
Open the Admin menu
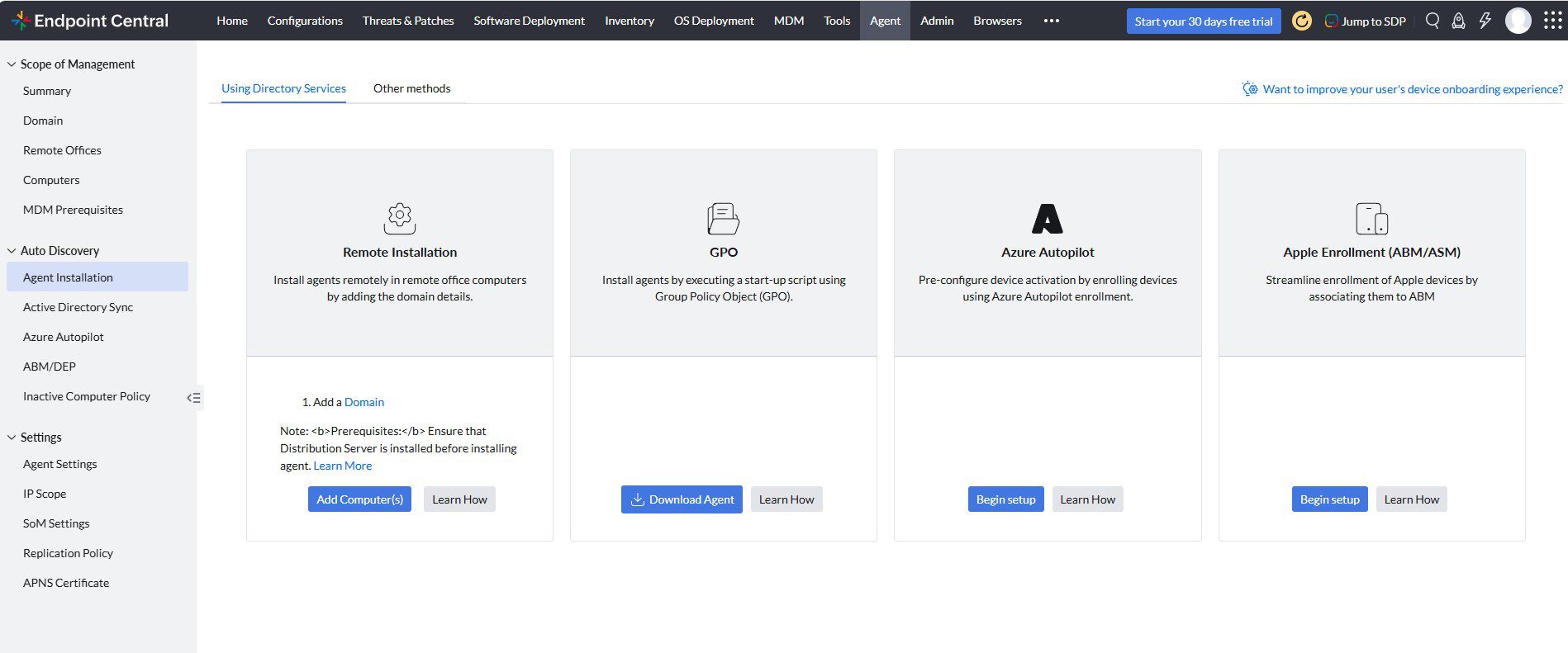pyautogui.click(x=937, y=21)
